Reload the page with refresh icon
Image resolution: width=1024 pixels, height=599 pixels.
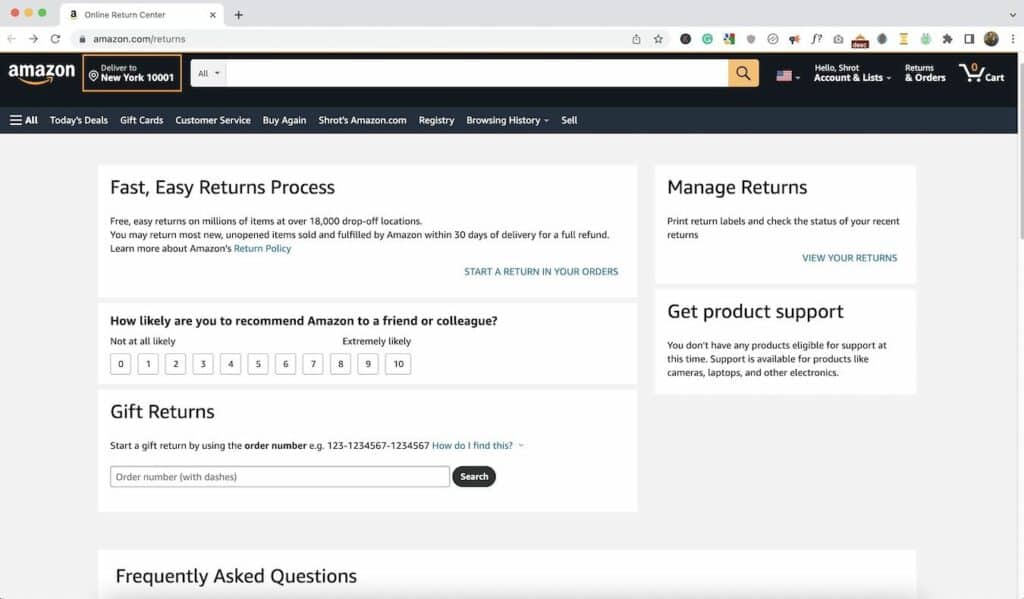pos(56,39)
